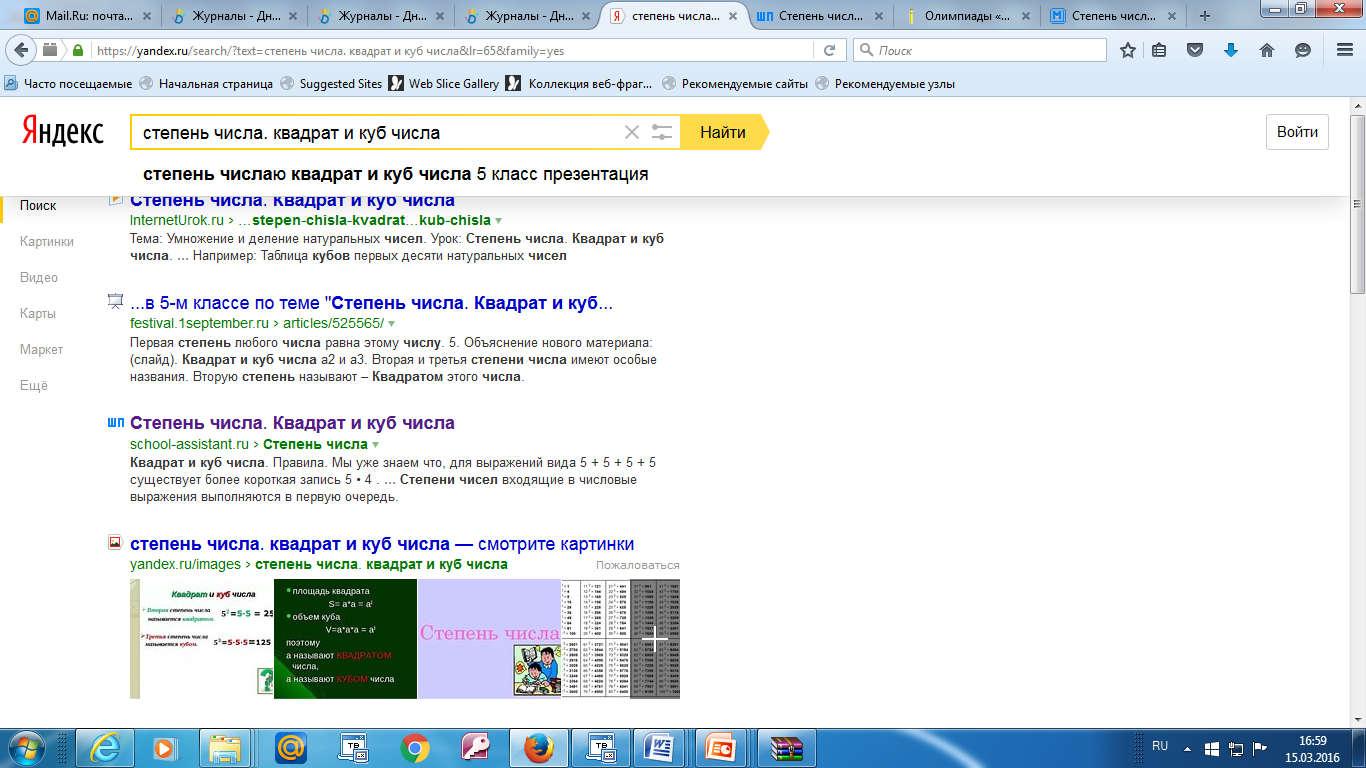Viewport: 1366px width, 768px height.
Task: Open the bookmarks list icon
Action: (1159, 50)
